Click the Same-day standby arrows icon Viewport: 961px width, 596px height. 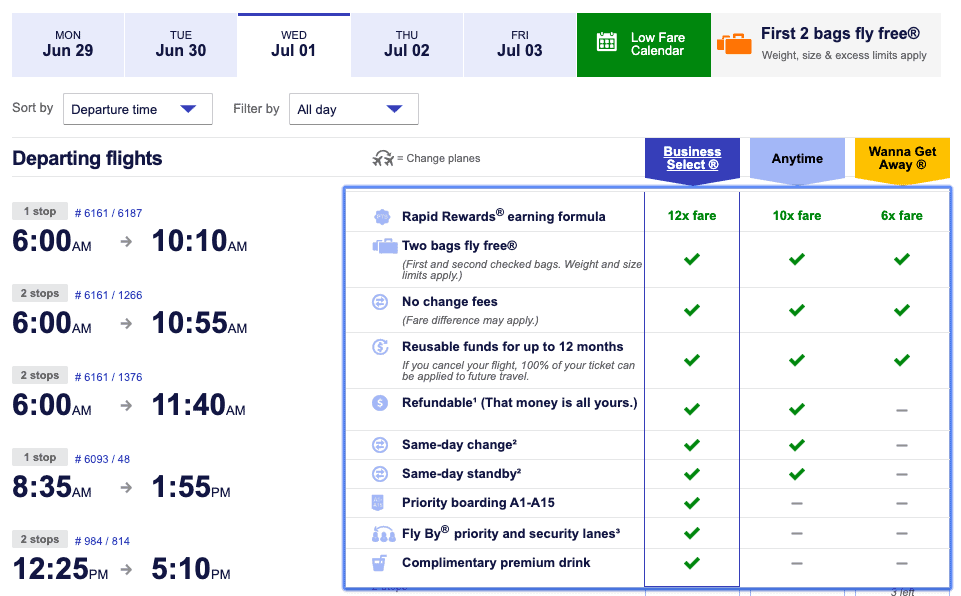click(380, 474)
